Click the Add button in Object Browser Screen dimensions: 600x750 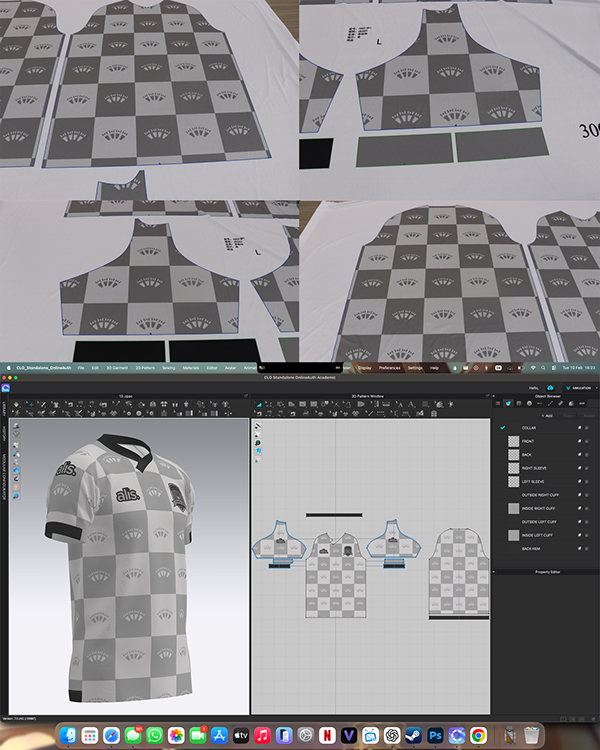click(x=547, y=416)
